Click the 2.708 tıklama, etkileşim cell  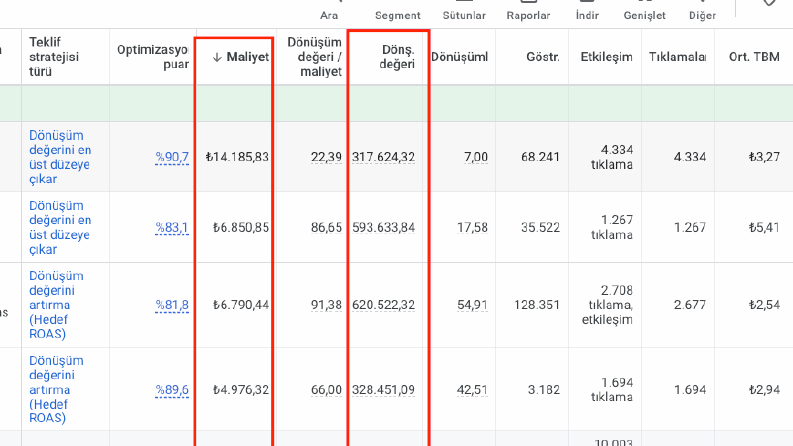pos(607,305)
